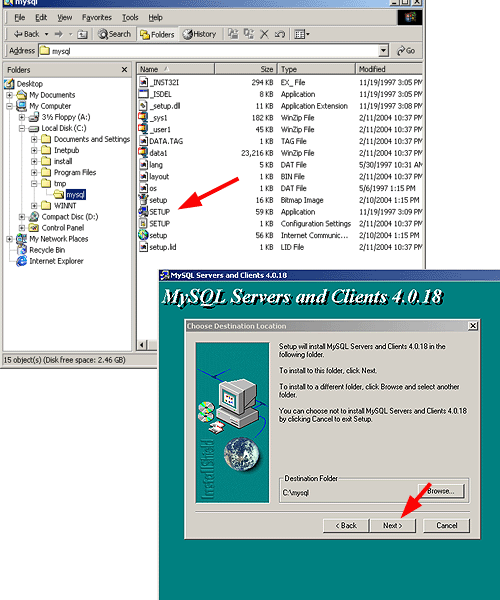Sort files by Size column header
This screenshot has width=500, height=600.
coord(246,69)
